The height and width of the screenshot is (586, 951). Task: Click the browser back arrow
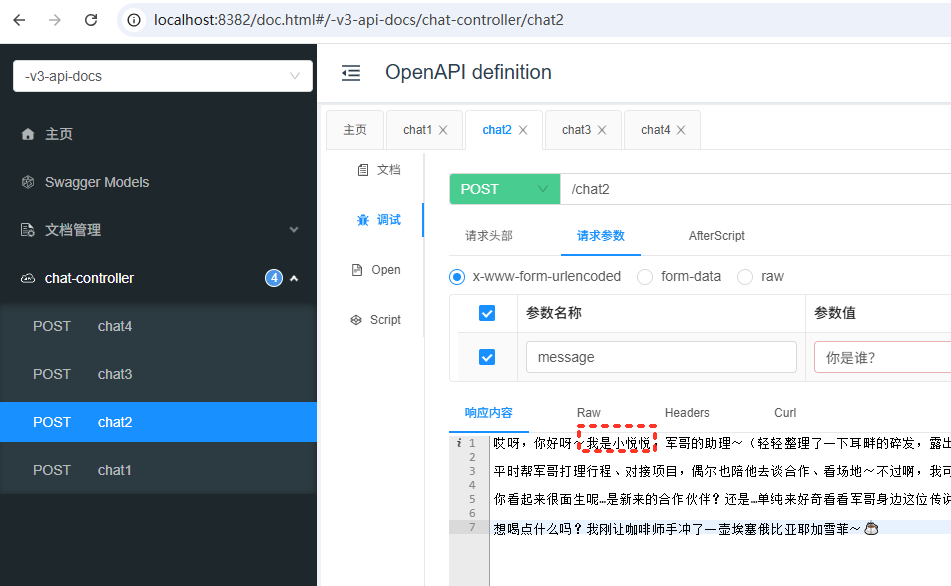(x=20, y=20)
